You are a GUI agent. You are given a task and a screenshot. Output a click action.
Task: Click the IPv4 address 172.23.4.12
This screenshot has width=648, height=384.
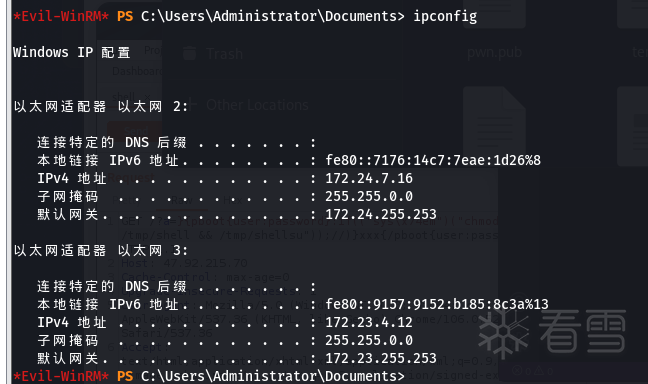(369, 322)
